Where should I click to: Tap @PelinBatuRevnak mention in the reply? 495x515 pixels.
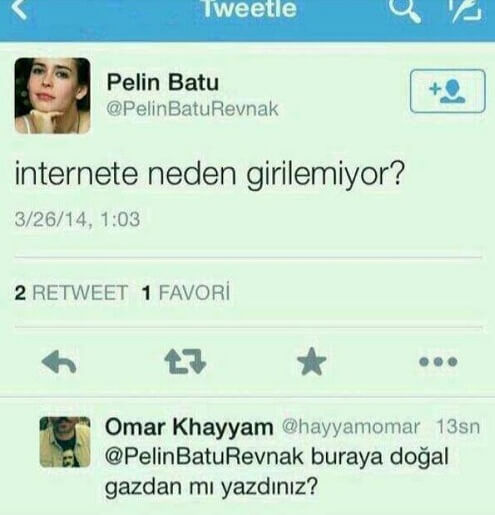[x=204, y=457]
